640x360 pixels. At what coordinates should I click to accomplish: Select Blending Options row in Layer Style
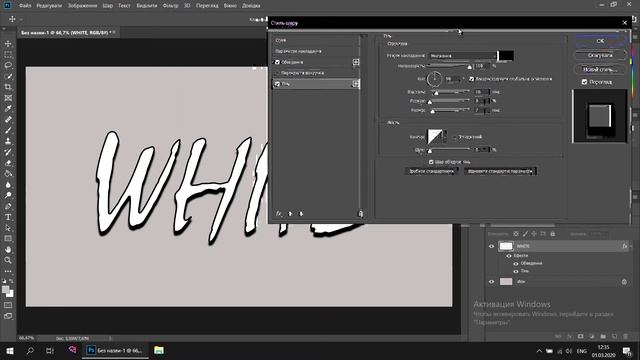316,51
